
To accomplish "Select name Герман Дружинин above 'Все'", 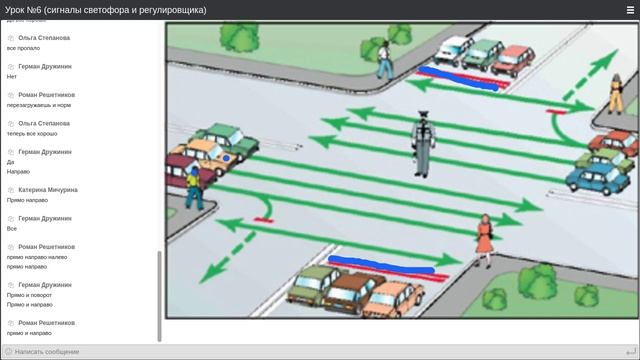I will [45, 219].
